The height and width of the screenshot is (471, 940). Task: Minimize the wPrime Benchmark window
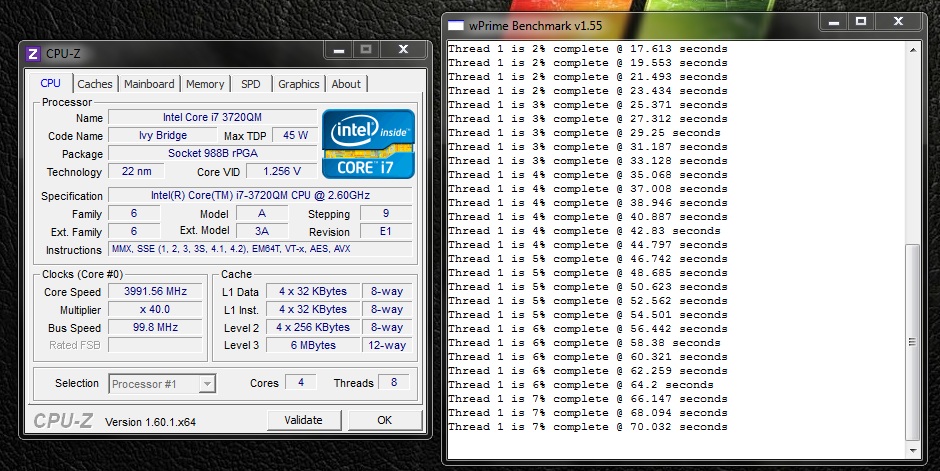pos(834,22)
